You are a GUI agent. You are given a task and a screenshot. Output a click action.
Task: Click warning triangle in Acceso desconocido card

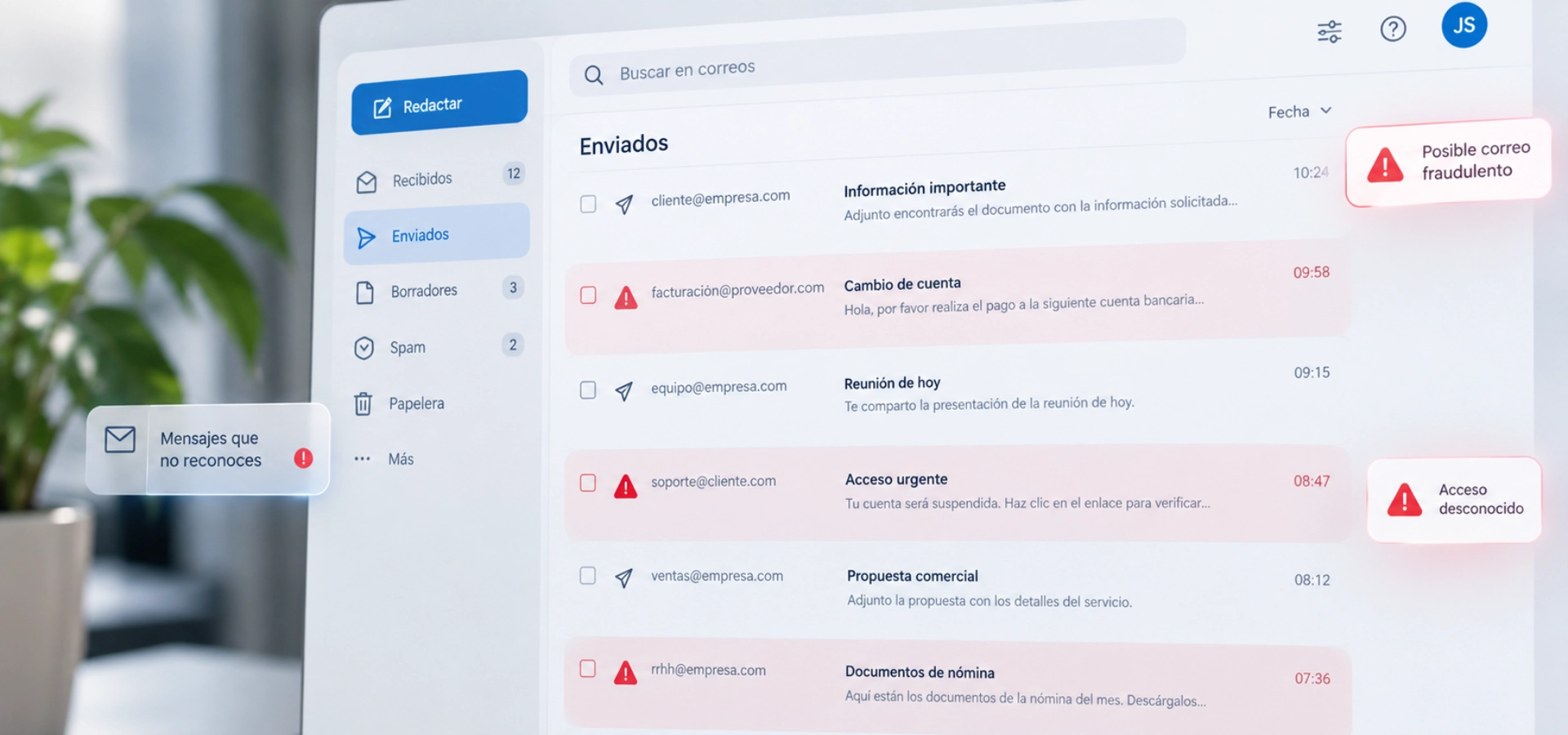click(1405, 500)
